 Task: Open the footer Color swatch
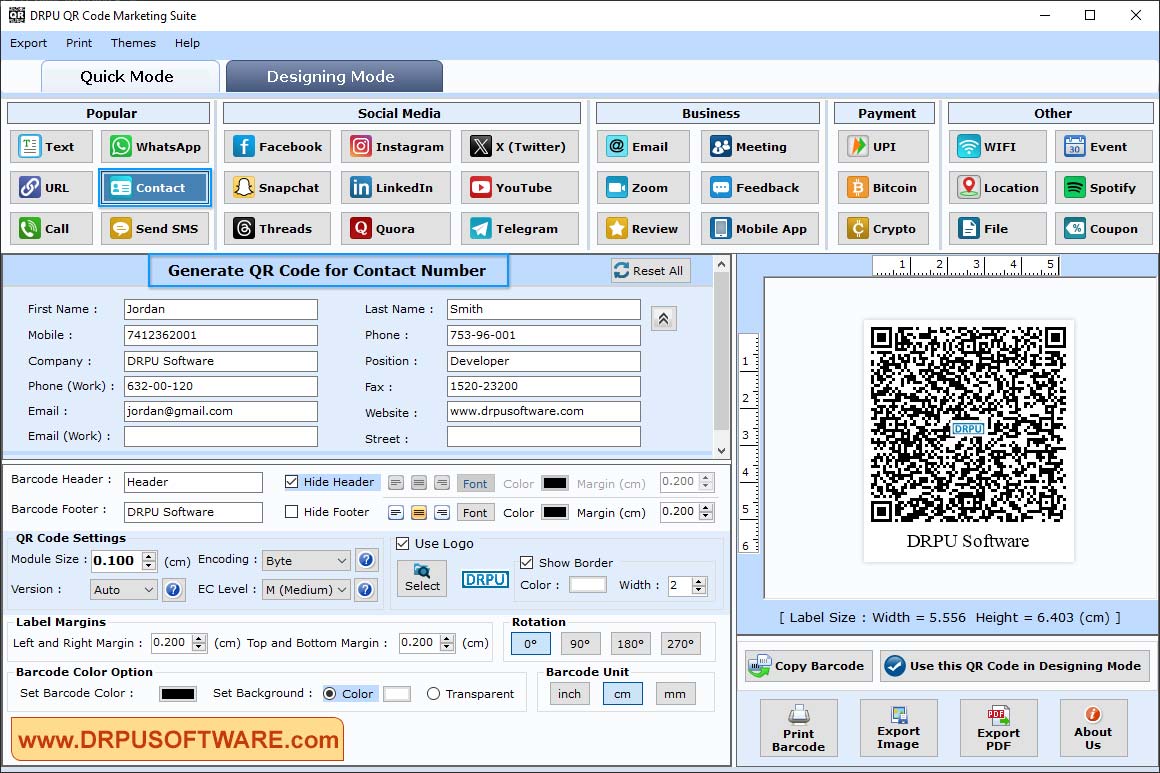[x=555, y=512]
